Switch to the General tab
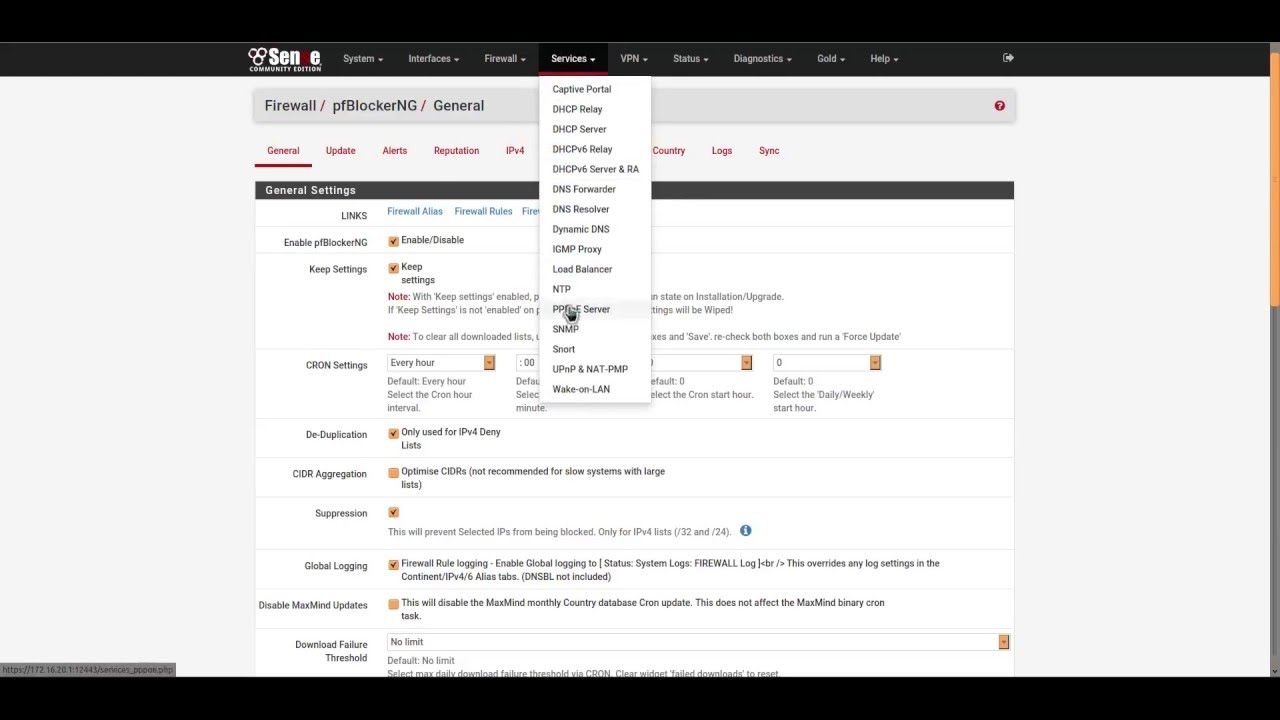This screenshot has width=1280, height=720. [283, 151]
